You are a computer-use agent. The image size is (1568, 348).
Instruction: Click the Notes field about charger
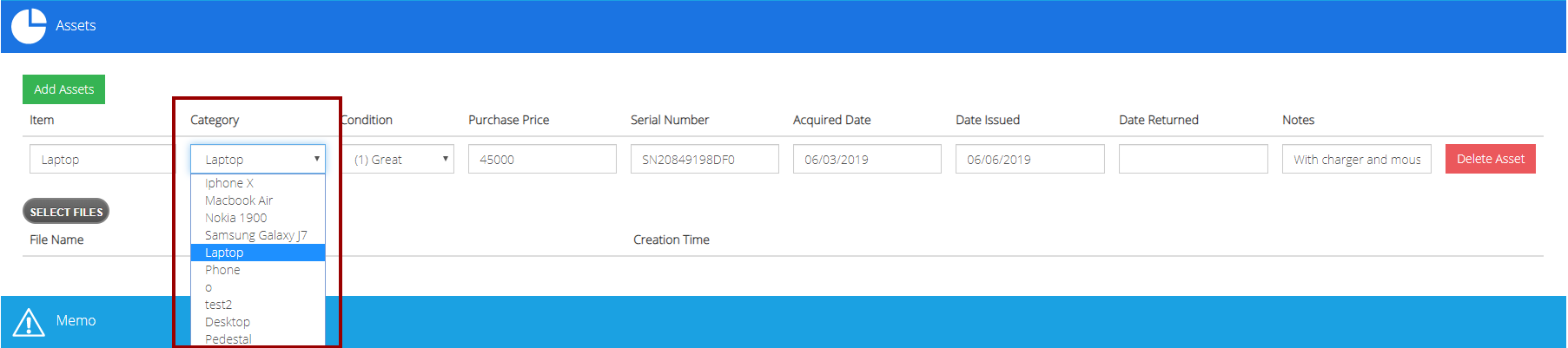pos(1356,159)
